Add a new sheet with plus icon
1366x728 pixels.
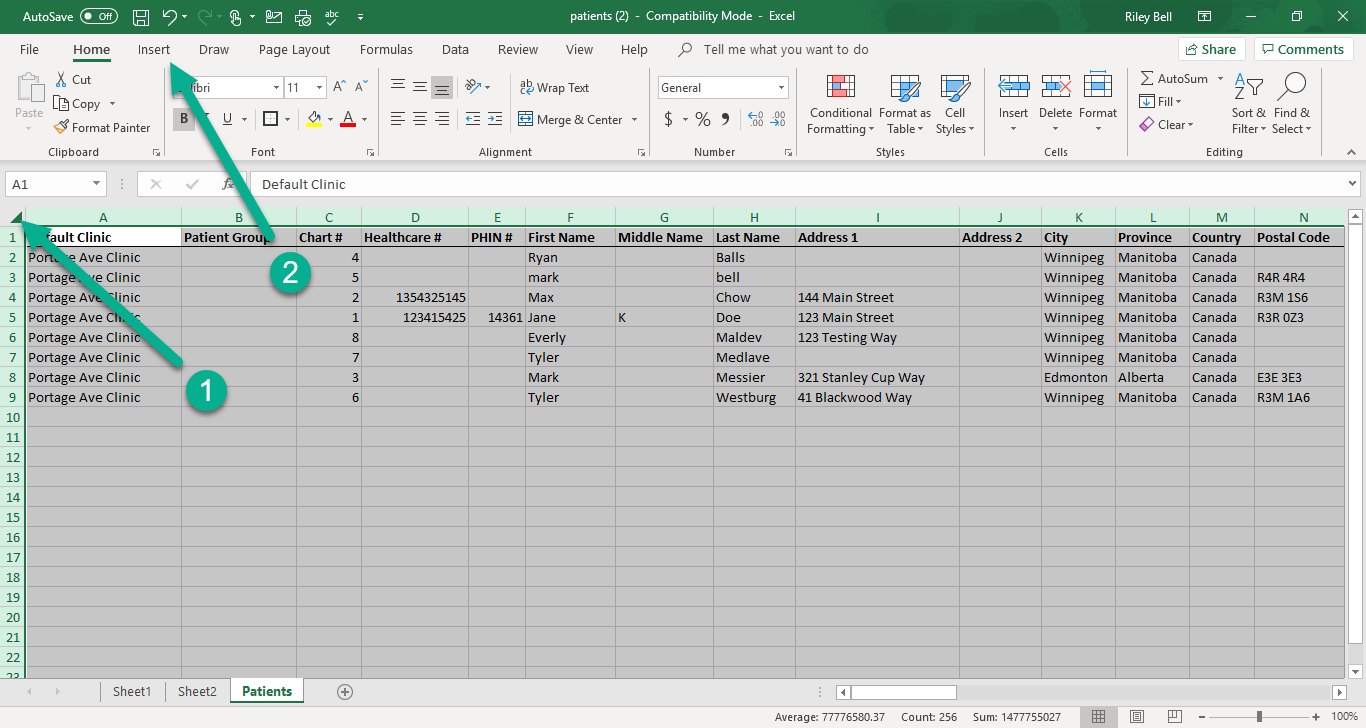tap(345, 691)
